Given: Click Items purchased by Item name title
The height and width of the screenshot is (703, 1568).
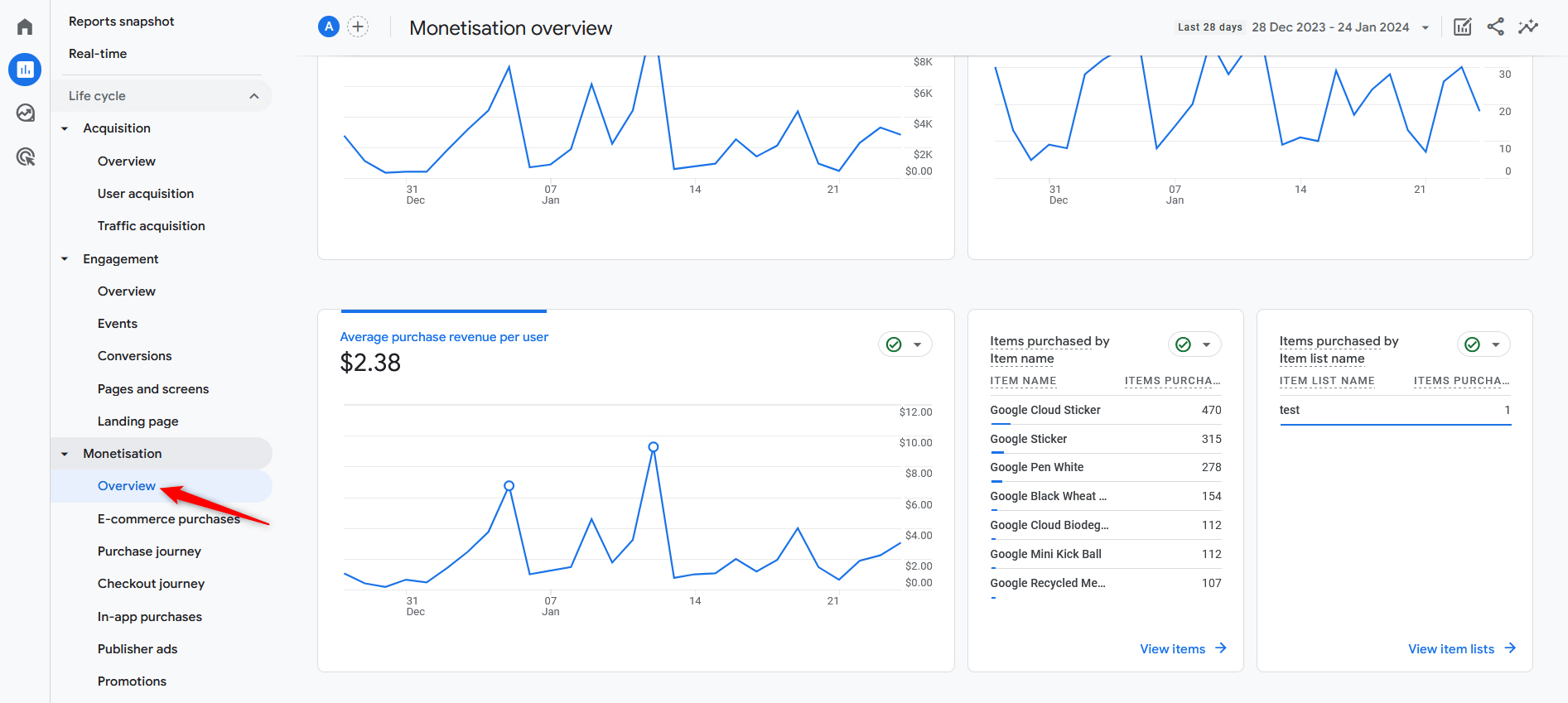Looking at the screenshot, I should (1049, 349).
